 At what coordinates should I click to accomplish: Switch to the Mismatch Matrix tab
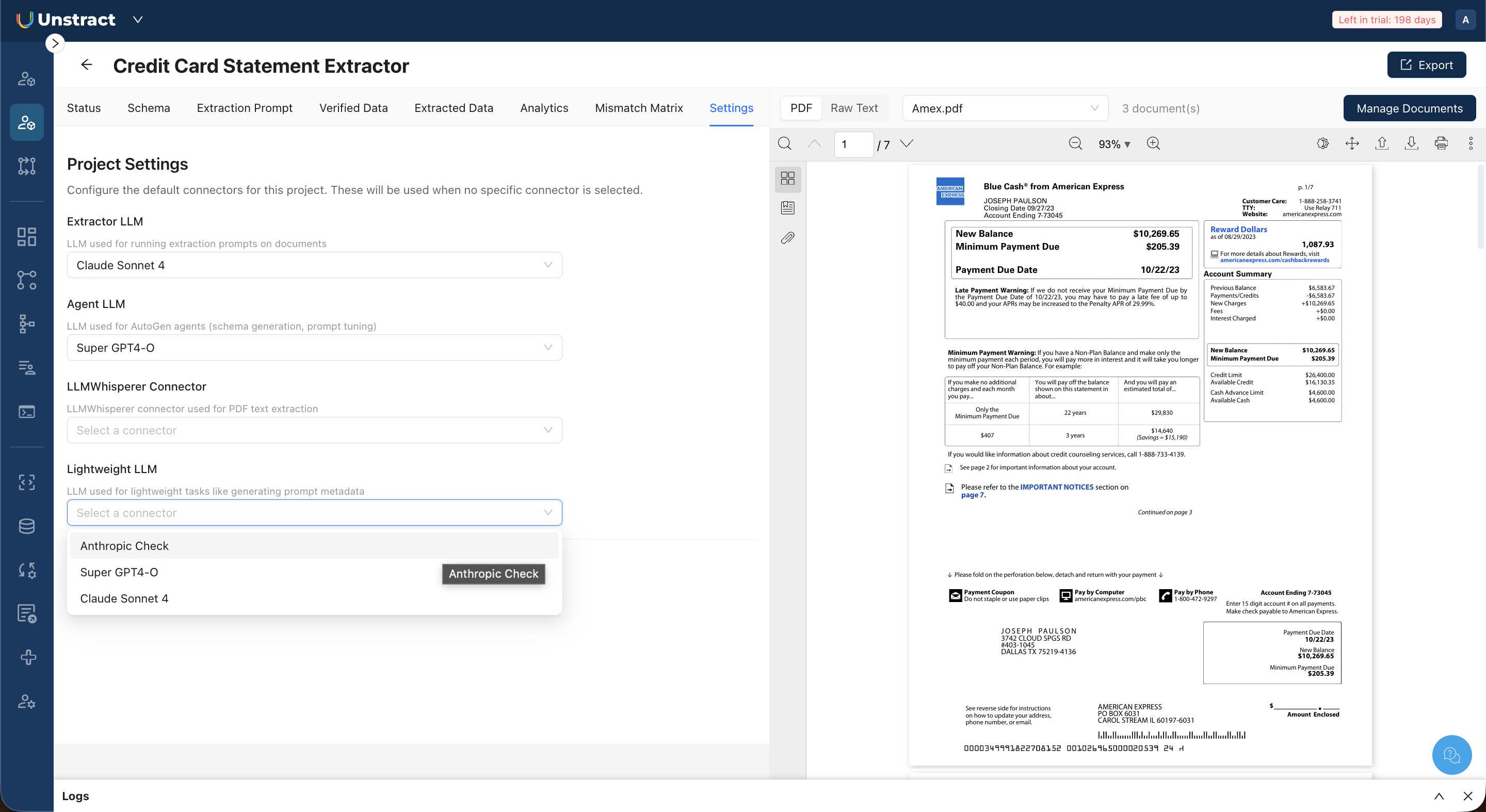pyautogui.click(x=639, y=108)
